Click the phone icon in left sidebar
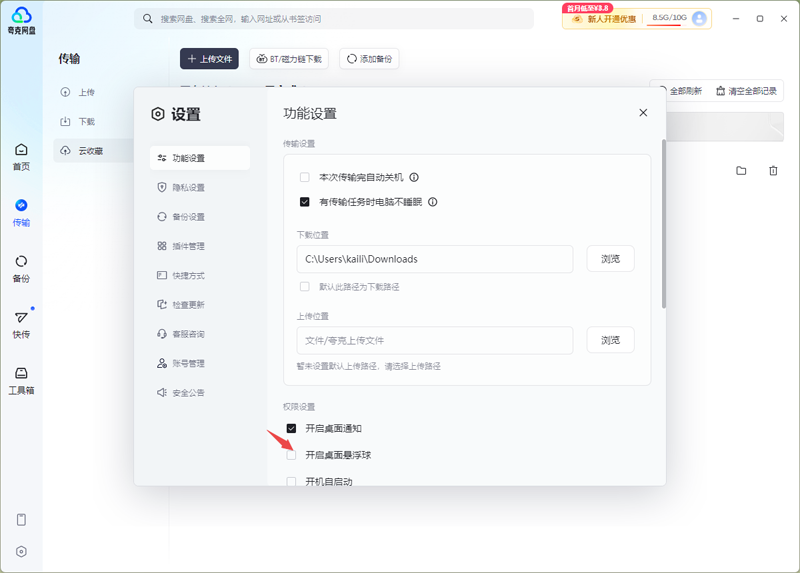The width and height of the screenshot is (800, 573). [x=21, y=519]
